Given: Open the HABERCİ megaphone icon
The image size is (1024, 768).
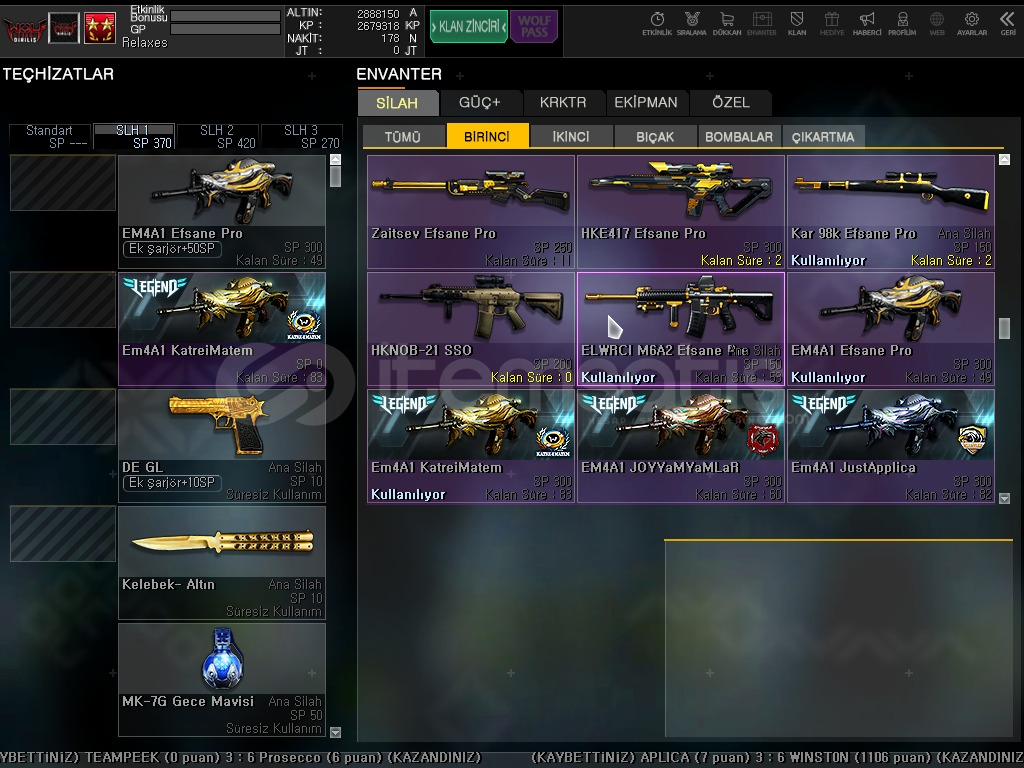Looking at the screenshot, I should 867,24.
